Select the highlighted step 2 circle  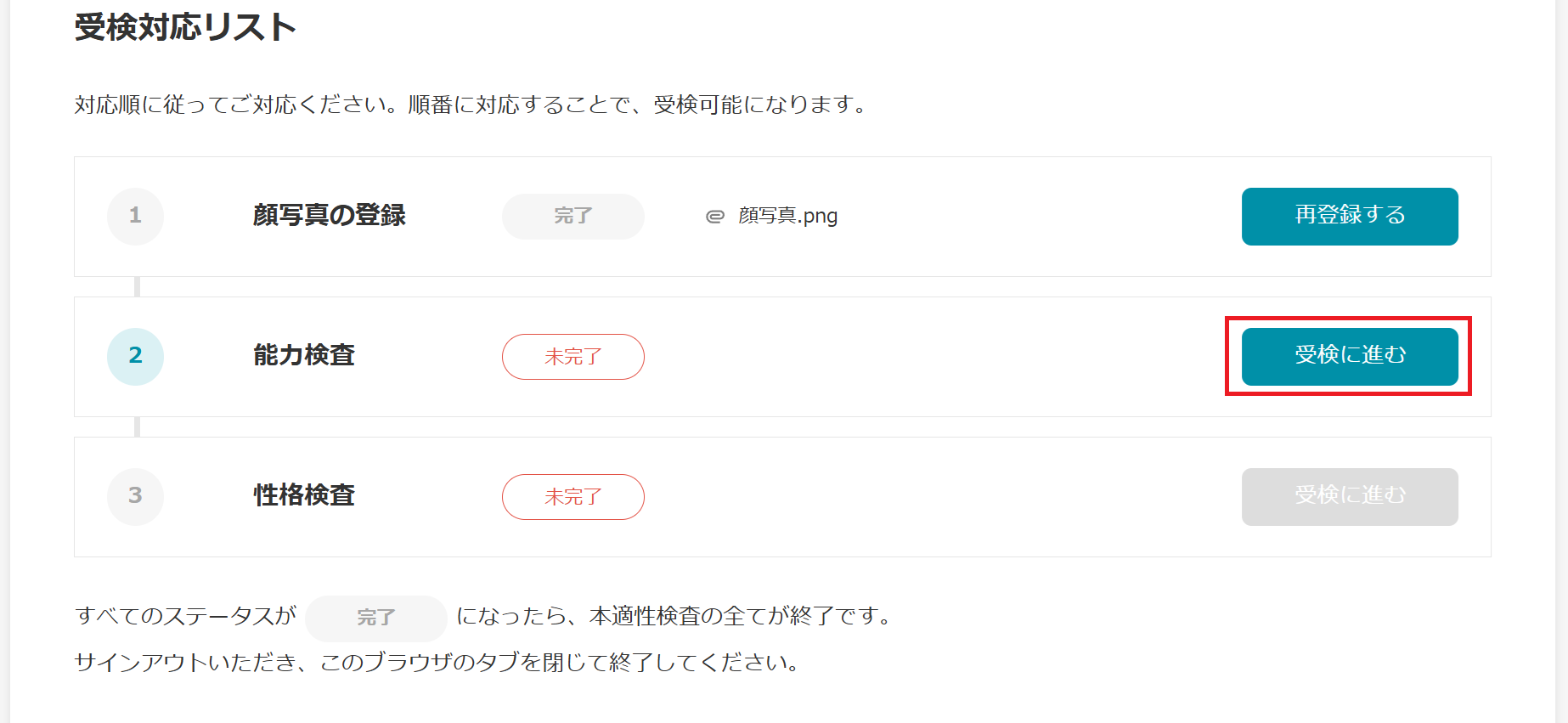[135, 357]
